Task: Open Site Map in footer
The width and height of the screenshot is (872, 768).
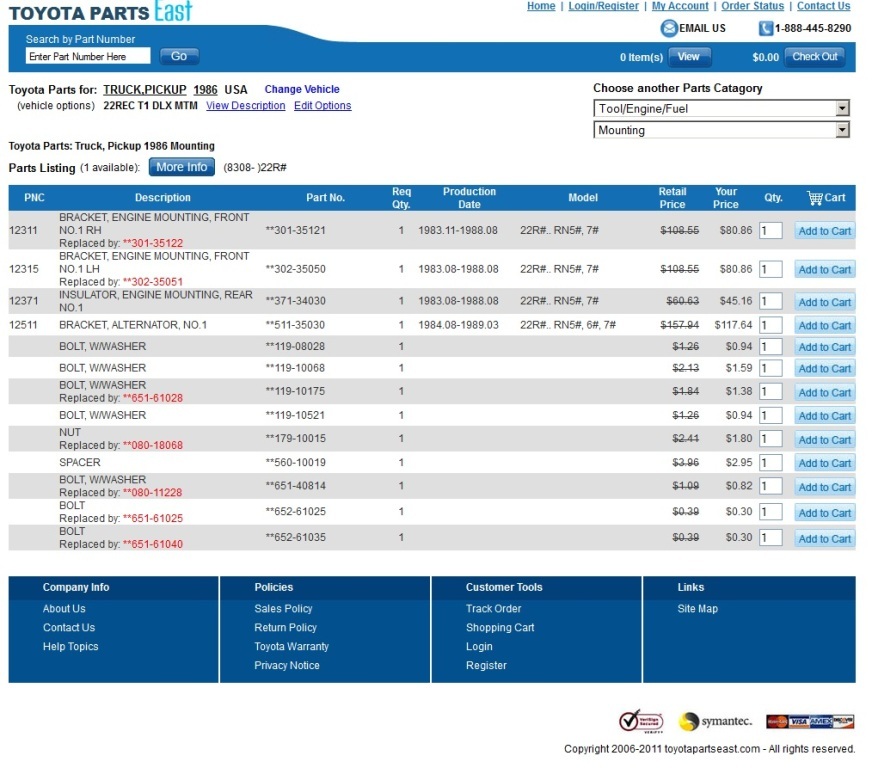Action: pos(697,608)
